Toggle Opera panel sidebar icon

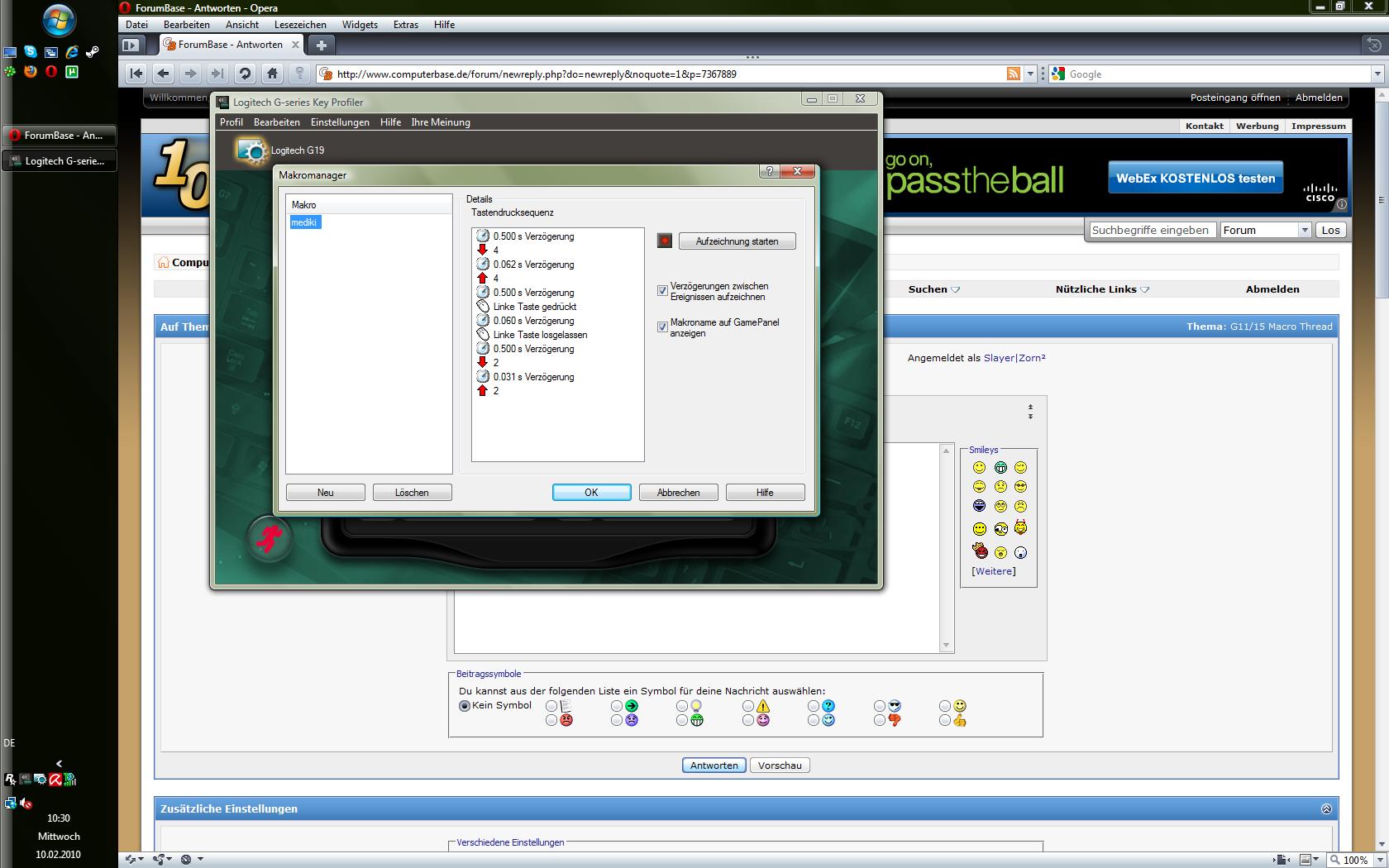[x=131, y=45]
